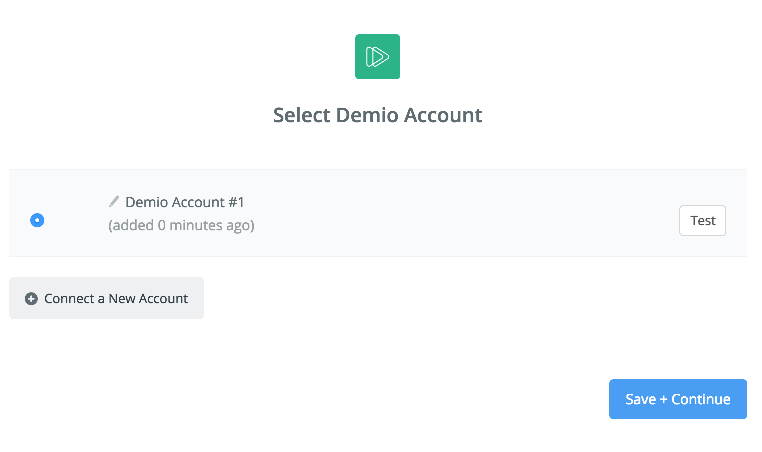Test the Demio Account #1 connection
The image size is (762, 452).
pos(702,221)
